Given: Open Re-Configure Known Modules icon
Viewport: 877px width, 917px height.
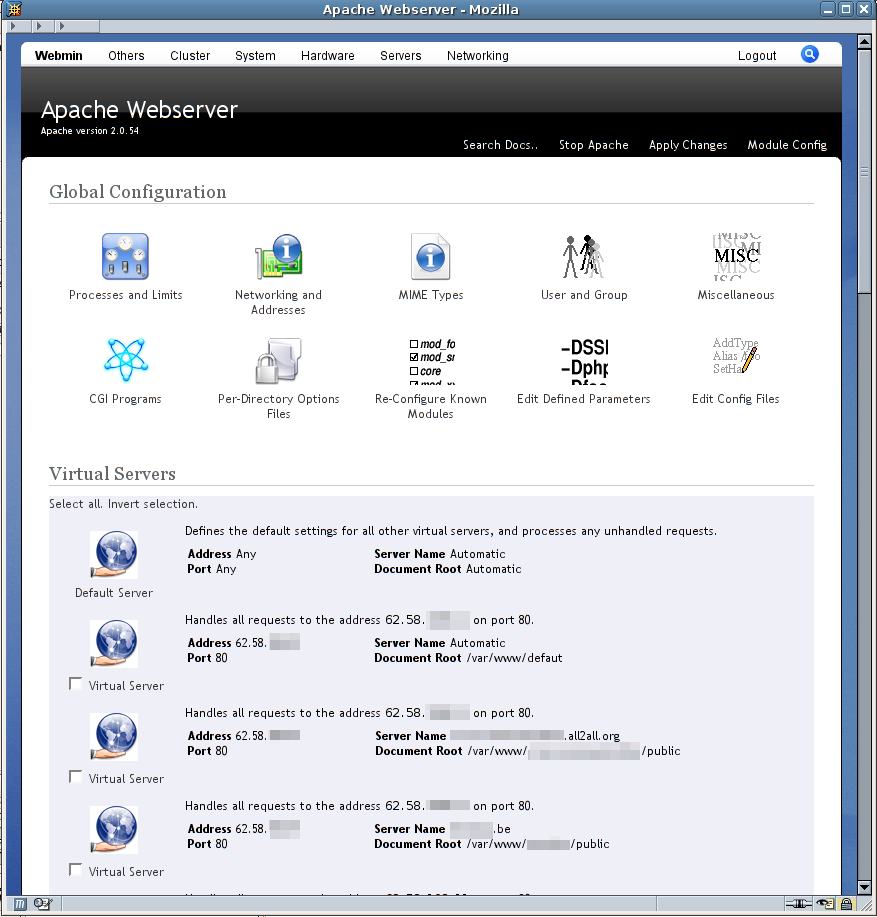Looking at the screenshot, I should 431,361.
